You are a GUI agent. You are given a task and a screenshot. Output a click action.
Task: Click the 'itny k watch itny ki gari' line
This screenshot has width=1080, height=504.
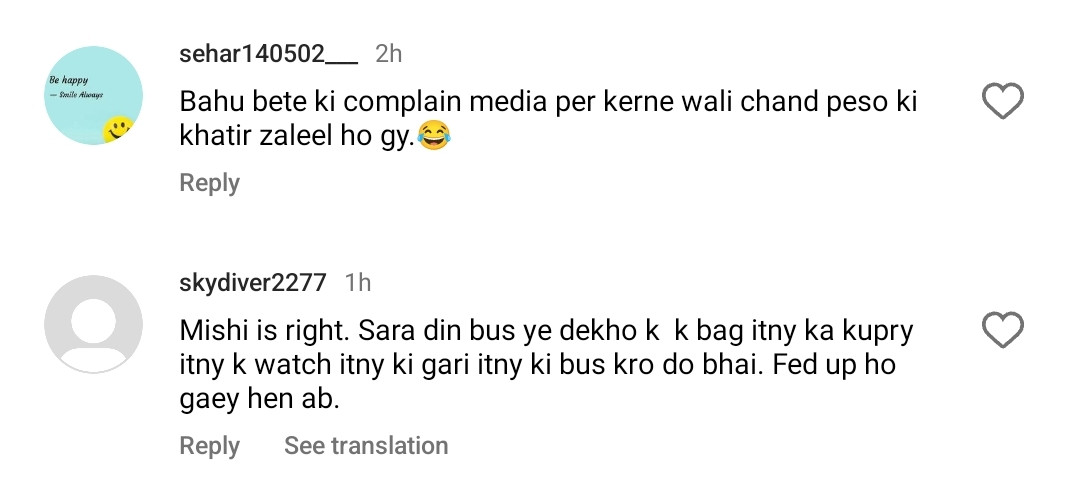[537, 366]
